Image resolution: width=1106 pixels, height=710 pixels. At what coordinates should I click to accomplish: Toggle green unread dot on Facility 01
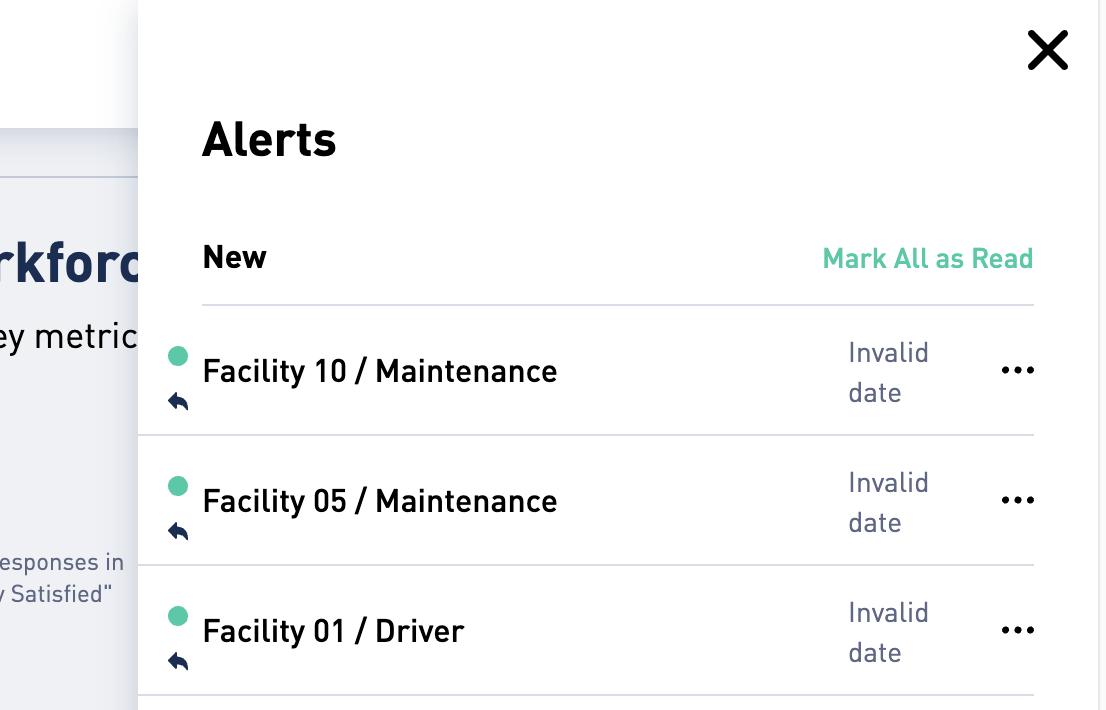[178, 616]
